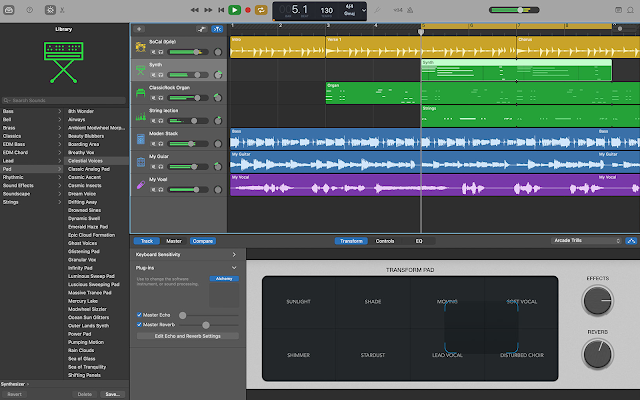Click the String Section track icon
This screenshot has height=400, width=640.
coord(139,115)
